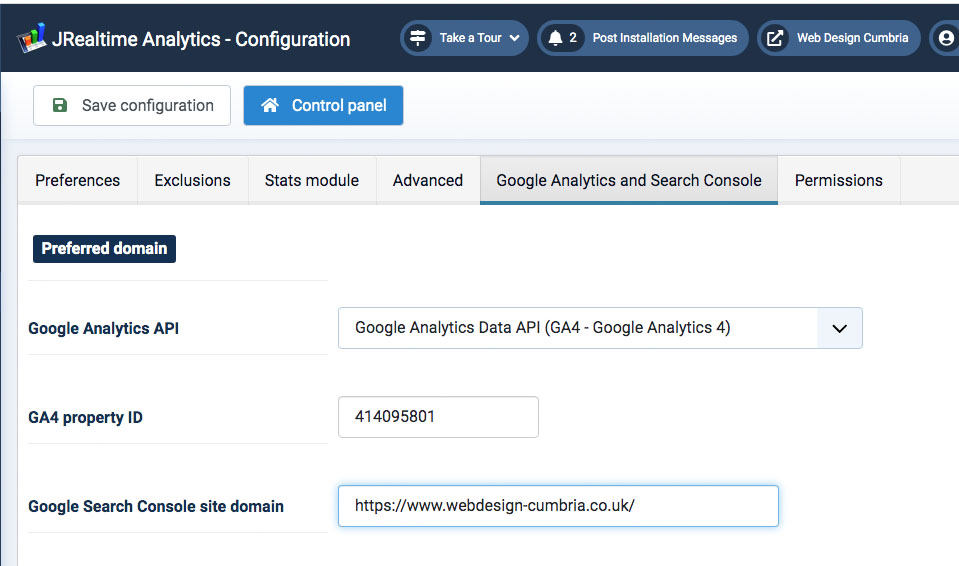959x566 pixels.
Task: Click the signpost icon in Take a Tour
Action: 418,38
